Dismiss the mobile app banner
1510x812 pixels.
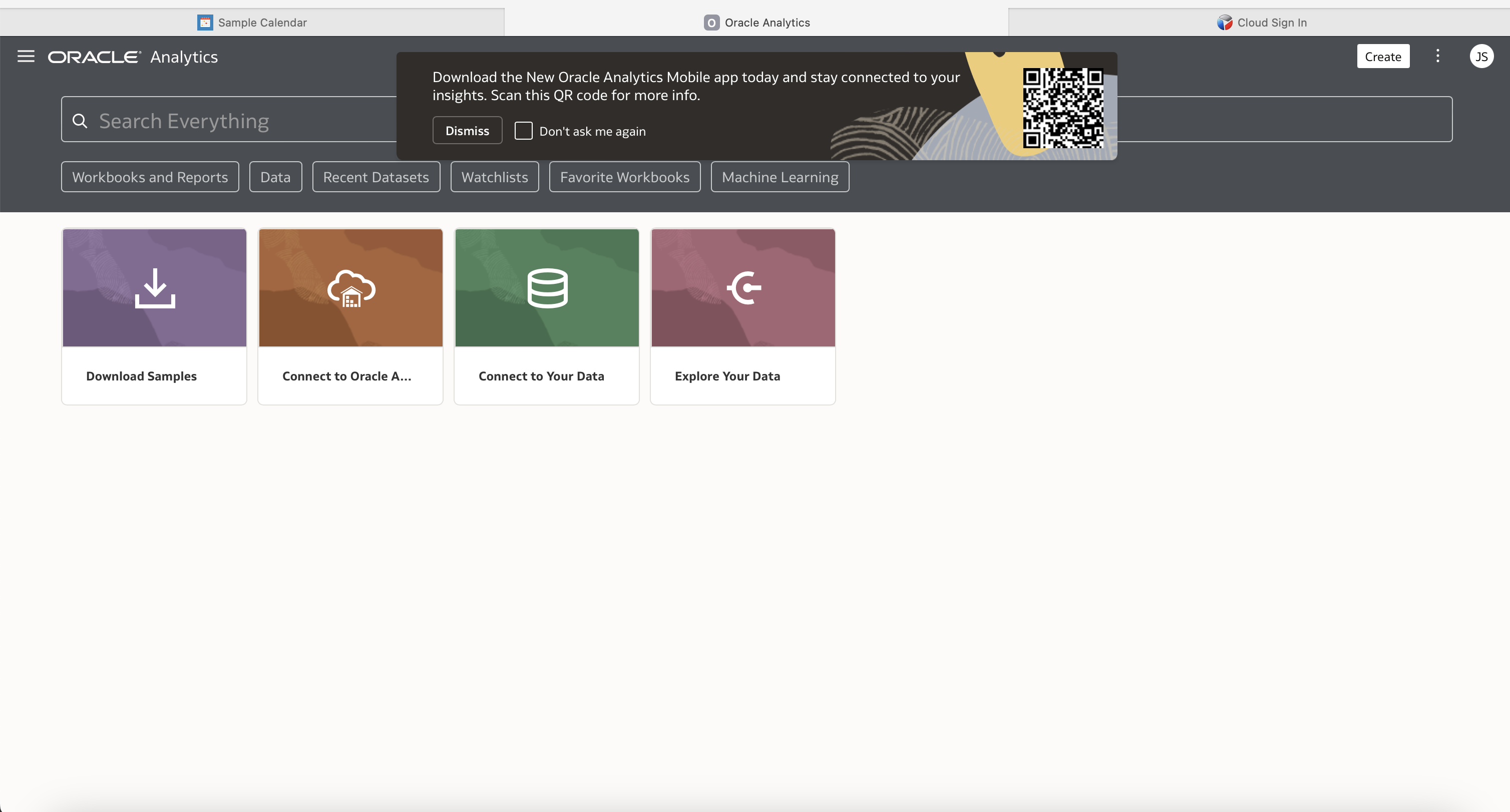point(467,130)
